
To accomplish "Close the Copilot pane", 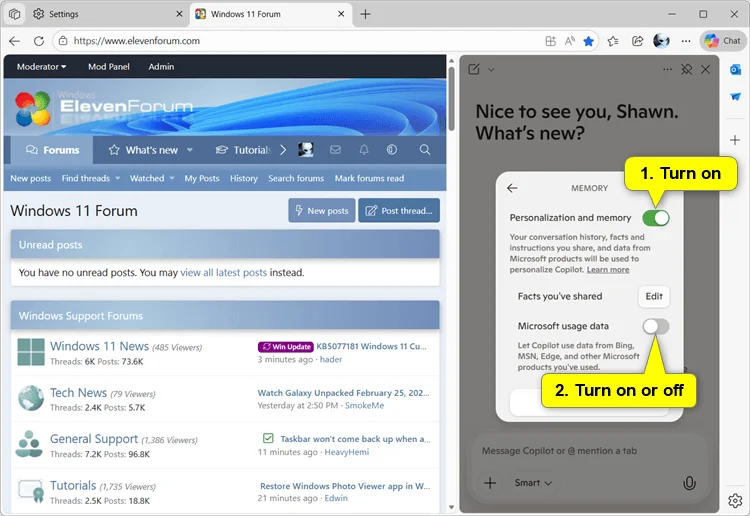I will (706, 69).
